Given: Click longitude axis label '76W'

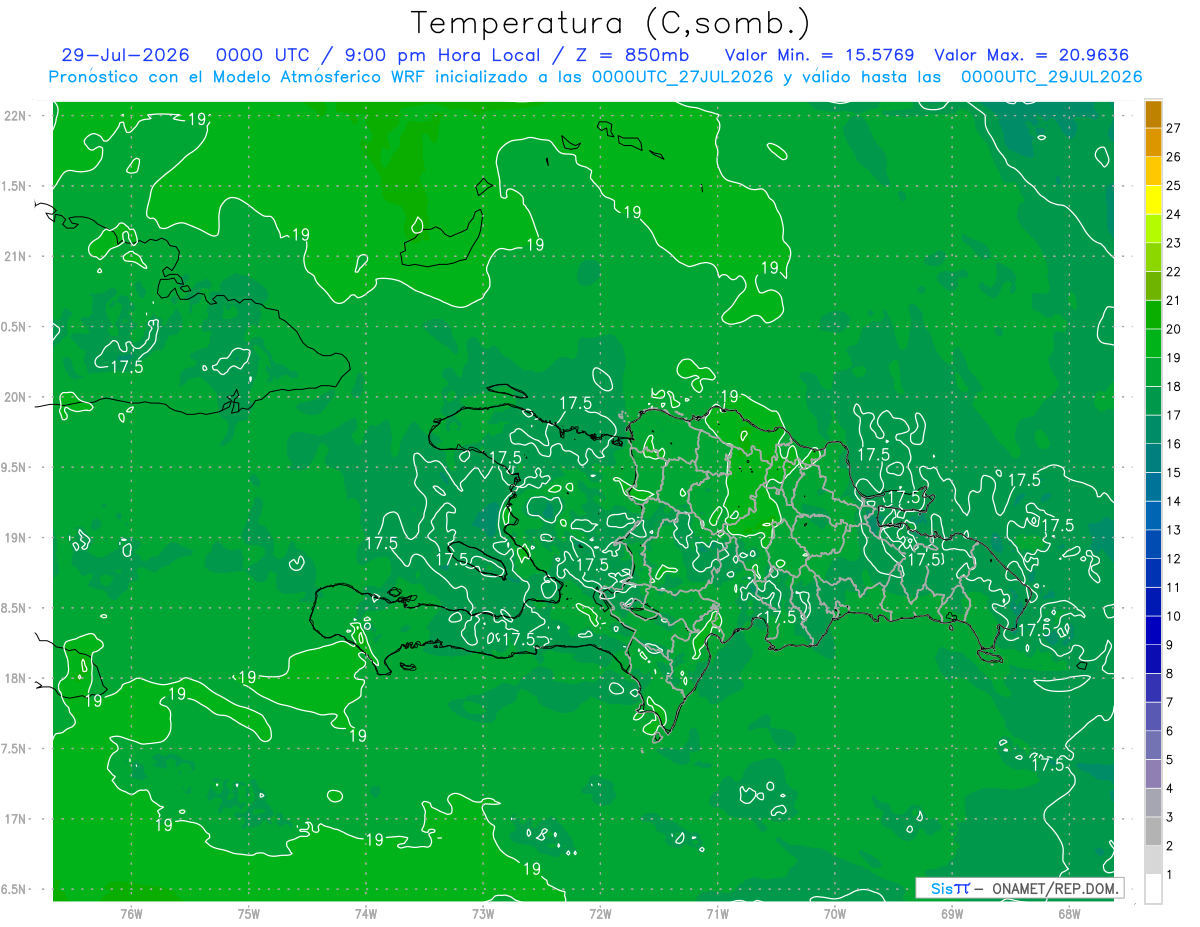Looking at the screenshot, I should coord(131,913).
